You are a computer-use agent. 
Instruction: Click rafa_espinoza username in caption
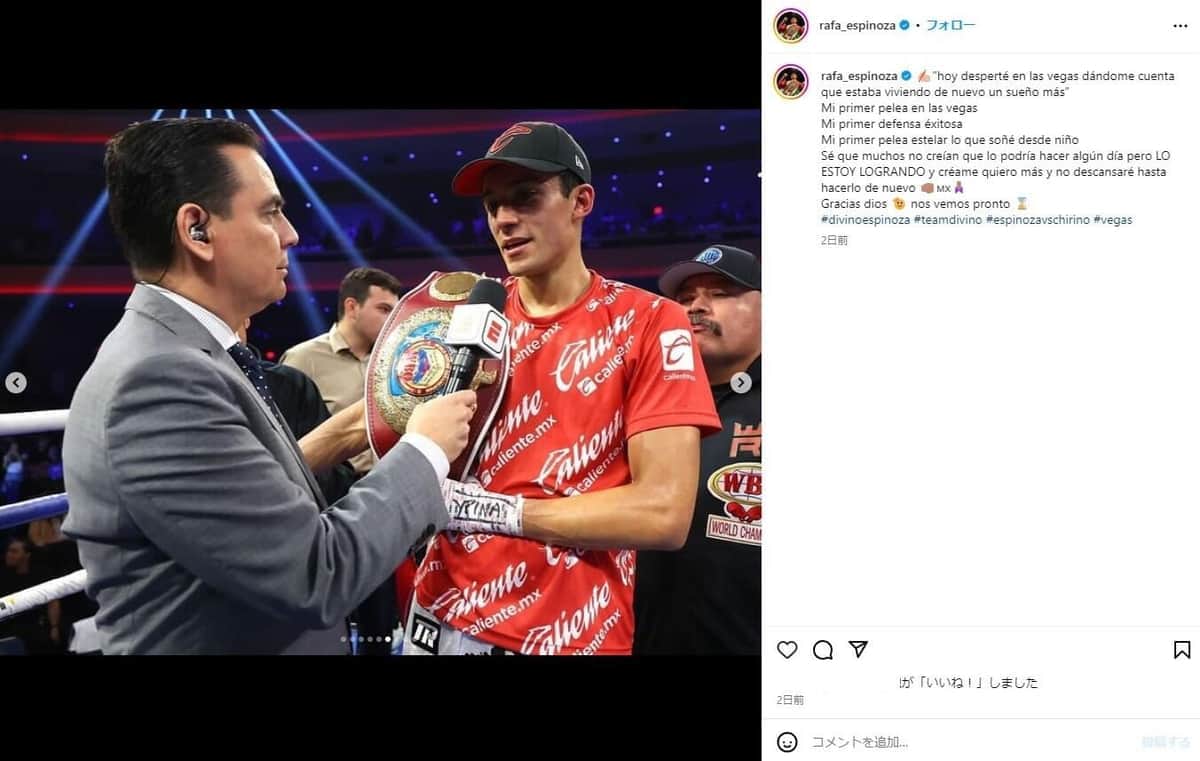coord(858,76)
